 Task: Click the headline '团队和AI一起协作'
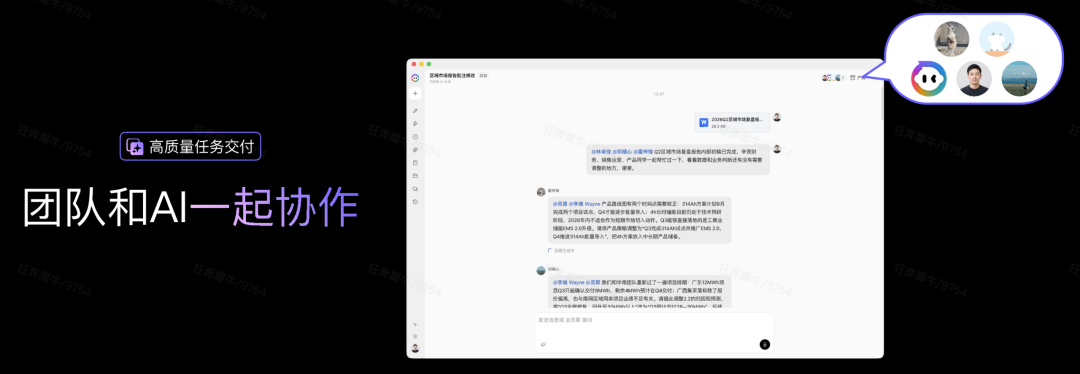[x=191, y=208]
